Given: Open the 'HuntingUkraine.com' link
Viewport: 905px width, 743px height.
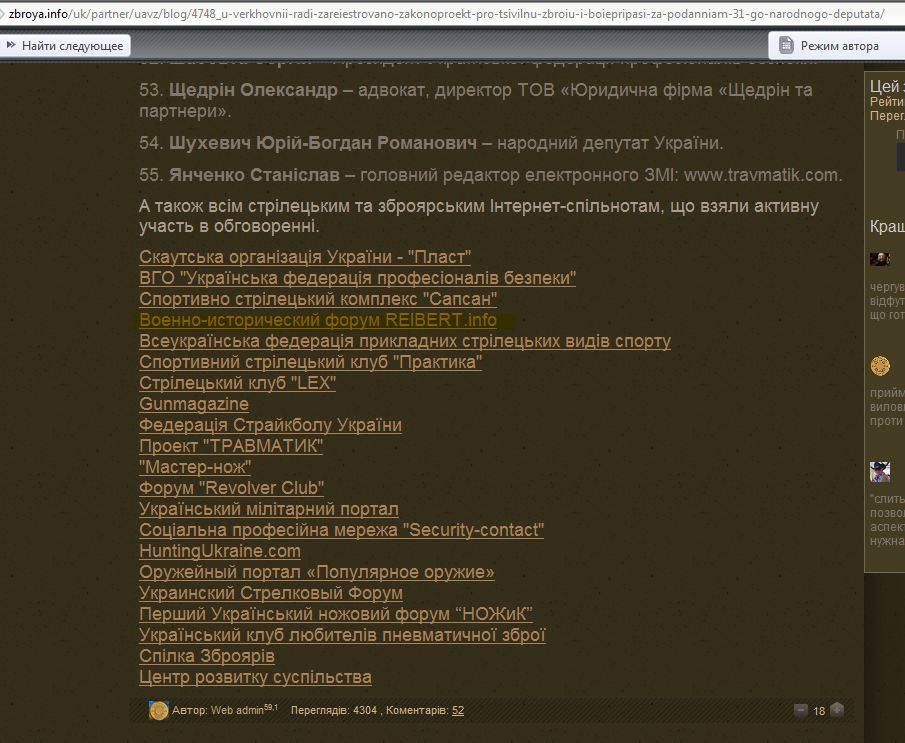Looking at the screenshot, I should (220, 551).
